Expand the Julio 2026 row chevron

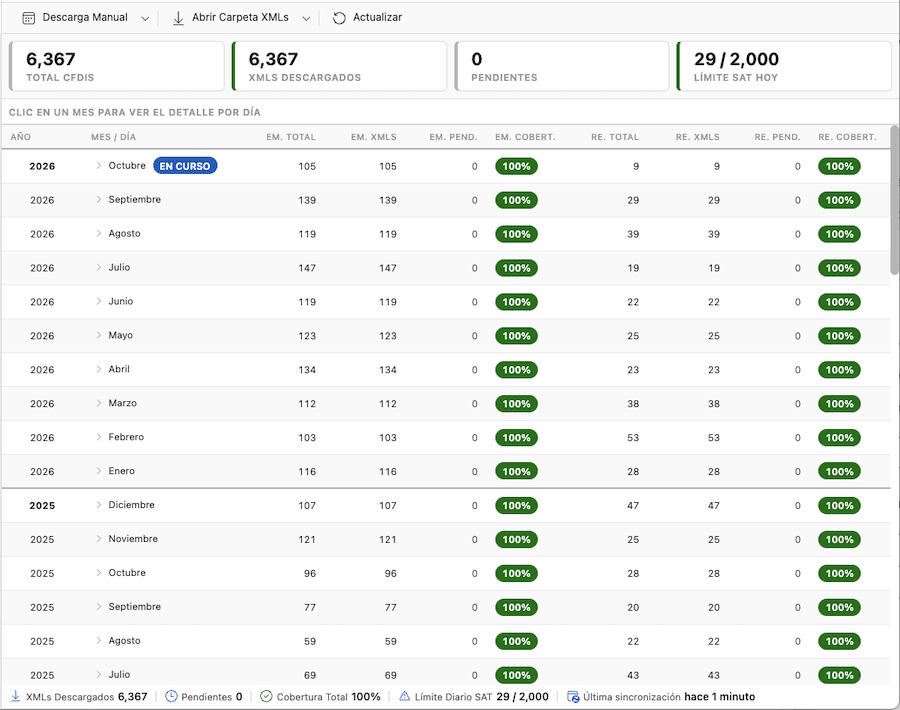pyautogui.click(x=99, y=267)
